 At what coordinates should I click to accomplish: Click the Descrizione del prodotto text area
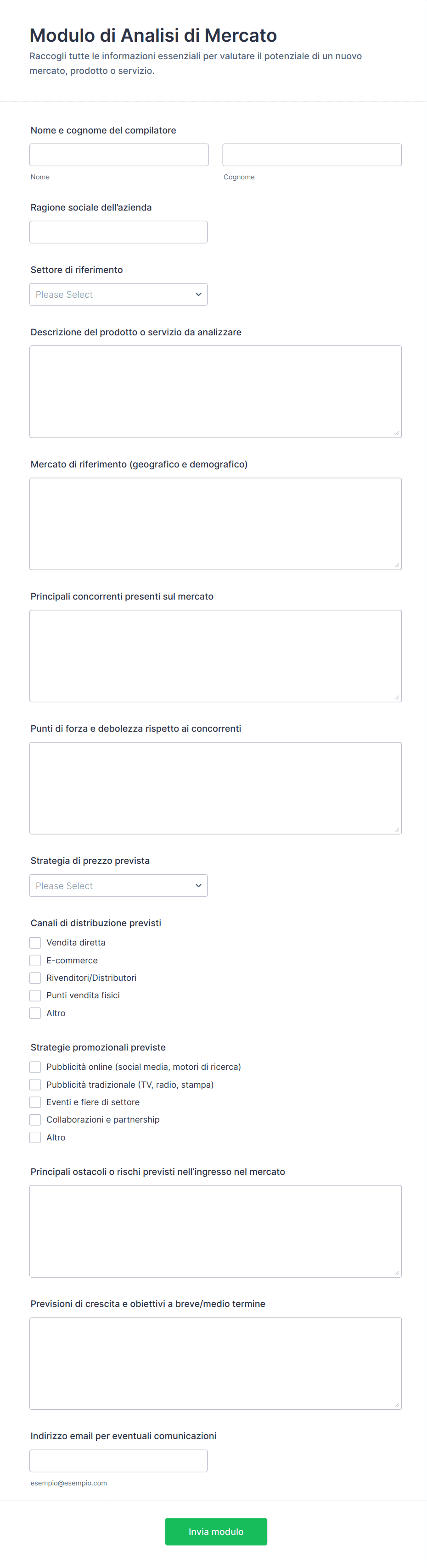[215, 391]
